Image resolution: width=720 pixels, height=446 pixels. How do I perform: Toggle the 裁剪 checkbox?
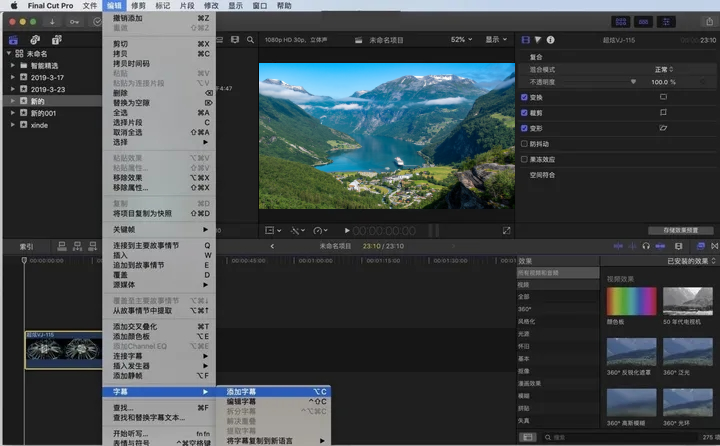524,113
